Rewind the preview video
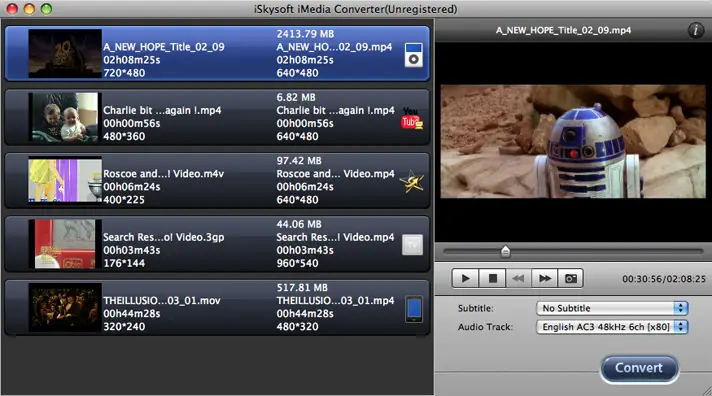 518,278
